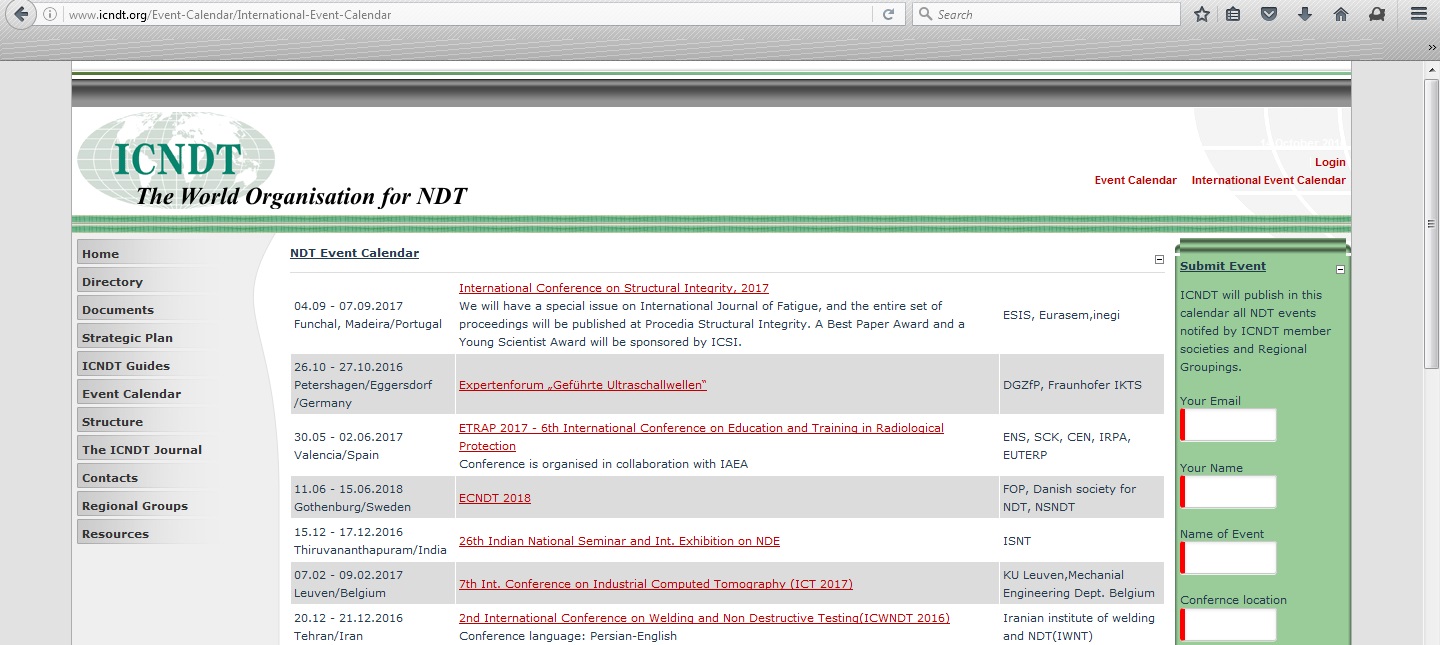Open Expertenforum Geführte Ultraschallwellen link

(583, 385)
